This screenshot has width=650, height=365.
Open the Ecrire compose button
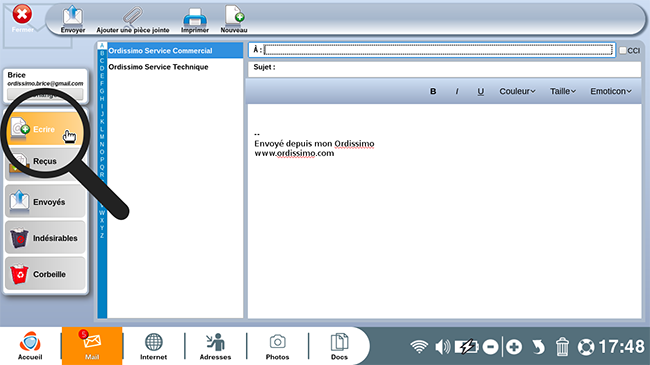tap(45, 129)
